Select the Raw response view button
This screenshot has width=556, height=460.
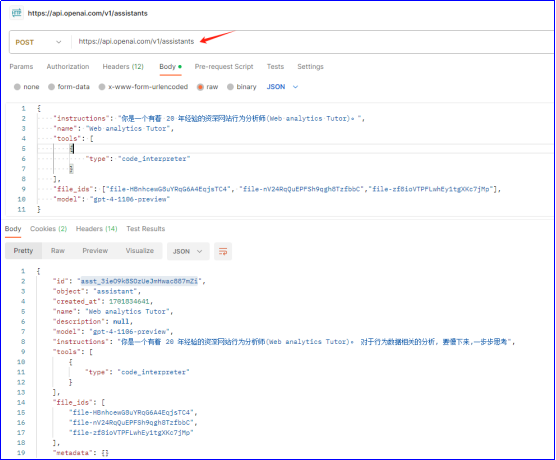[x=58, y=251]
